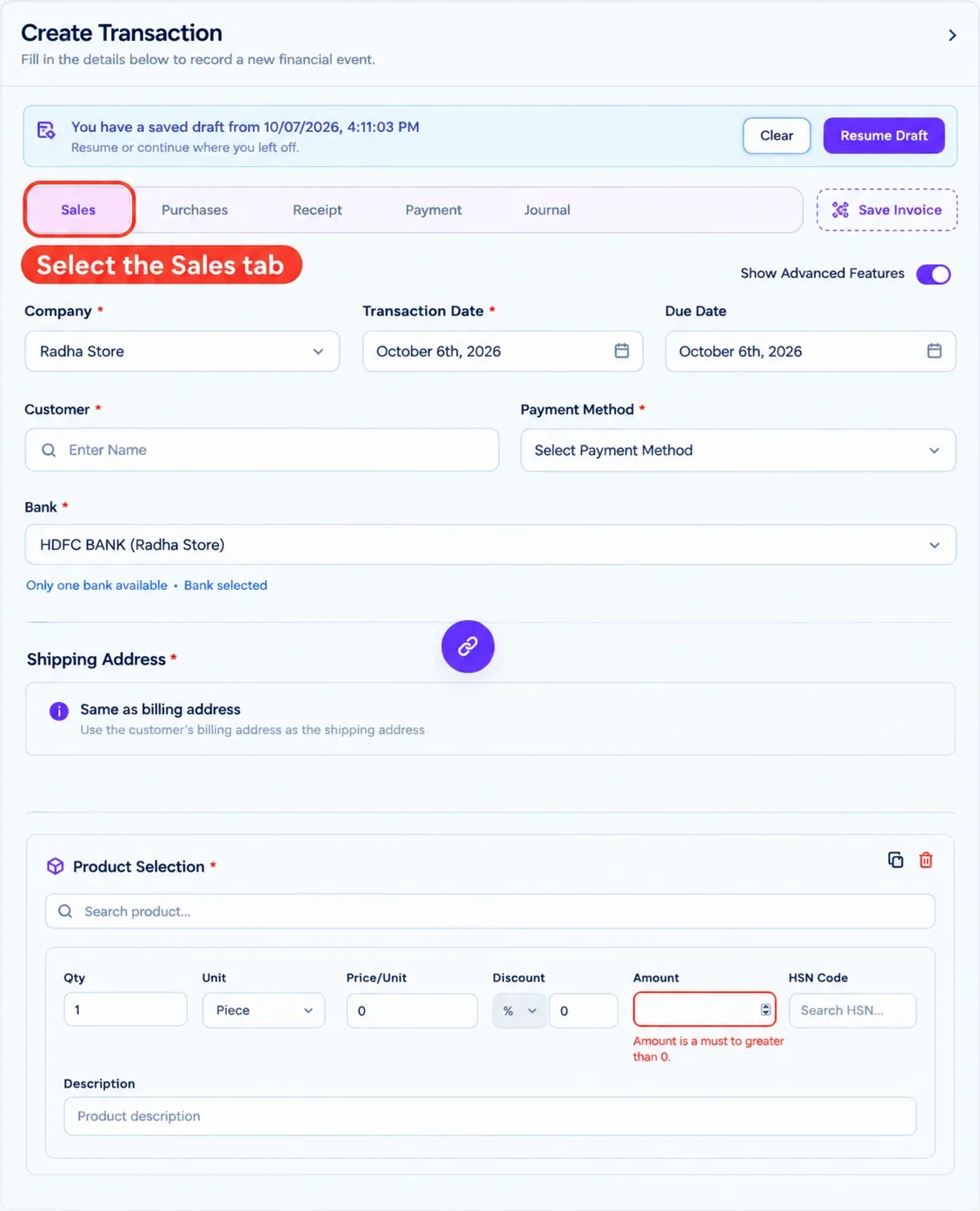Click the Discount value input field
The image size is (980, 1211).
pyautogui.click(x=583, y=1011)
